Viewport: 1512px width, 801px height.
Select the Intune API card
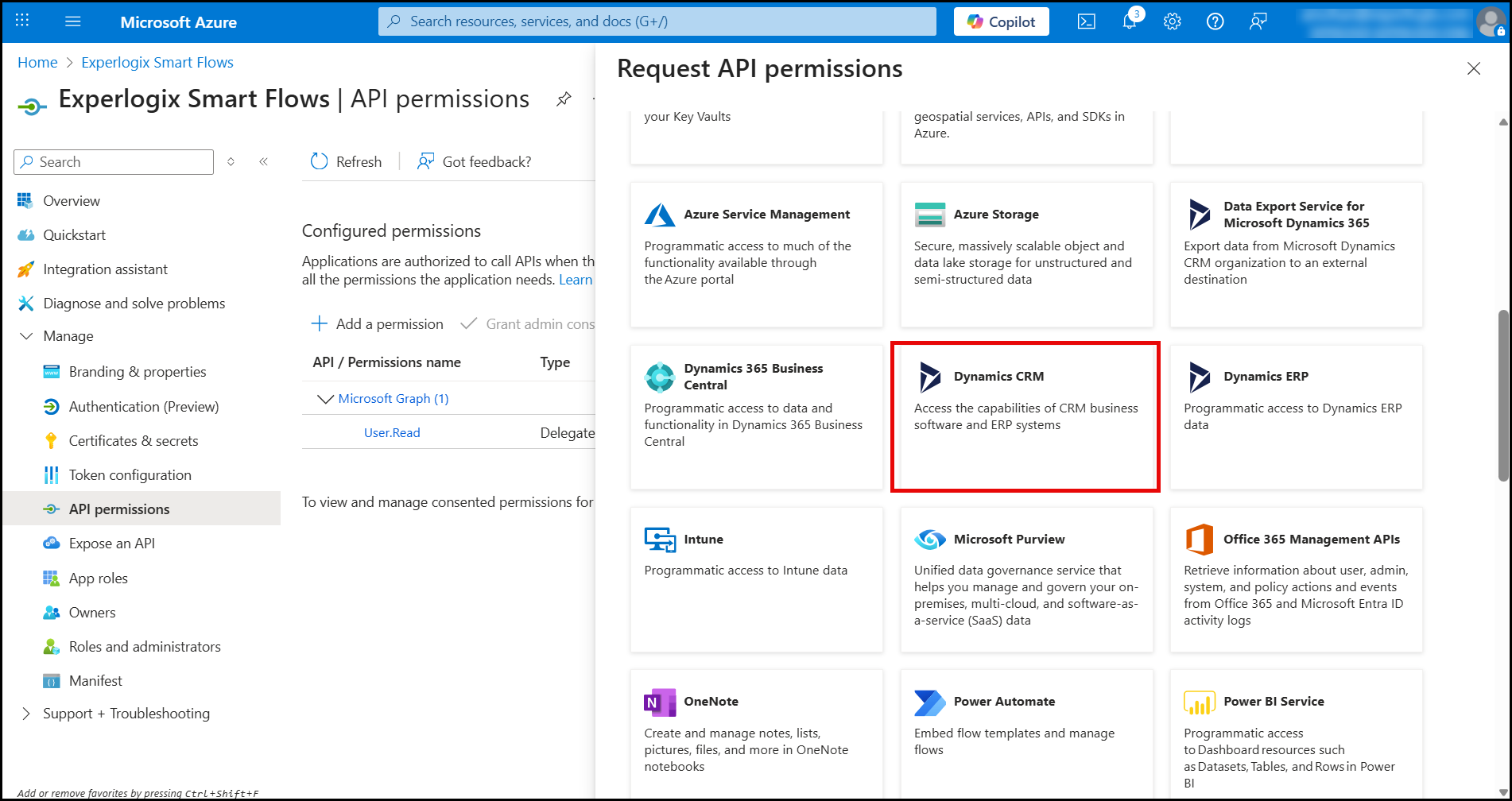756,580
